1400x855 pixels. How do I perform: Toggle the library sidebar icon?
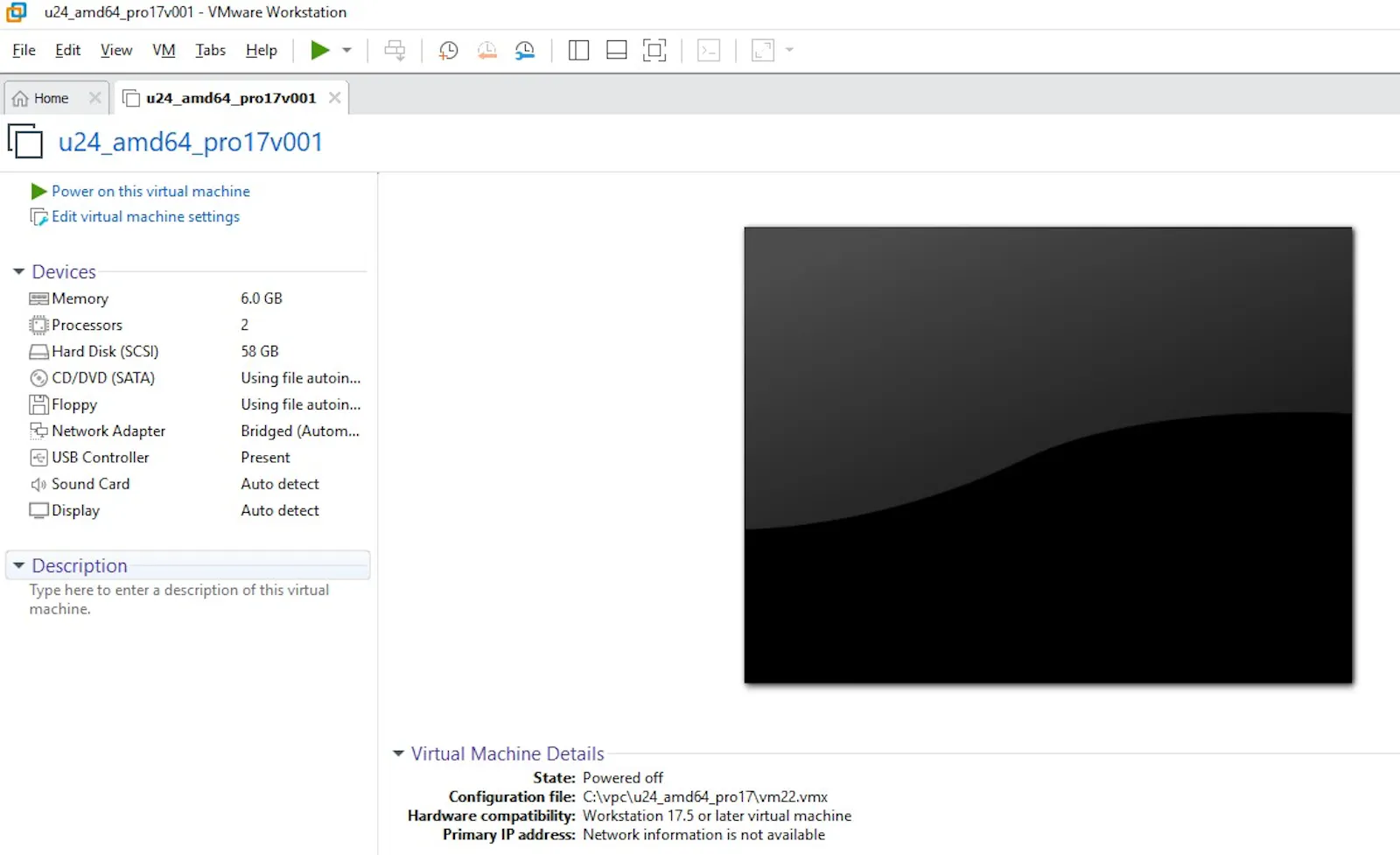(x=578, y=51)
